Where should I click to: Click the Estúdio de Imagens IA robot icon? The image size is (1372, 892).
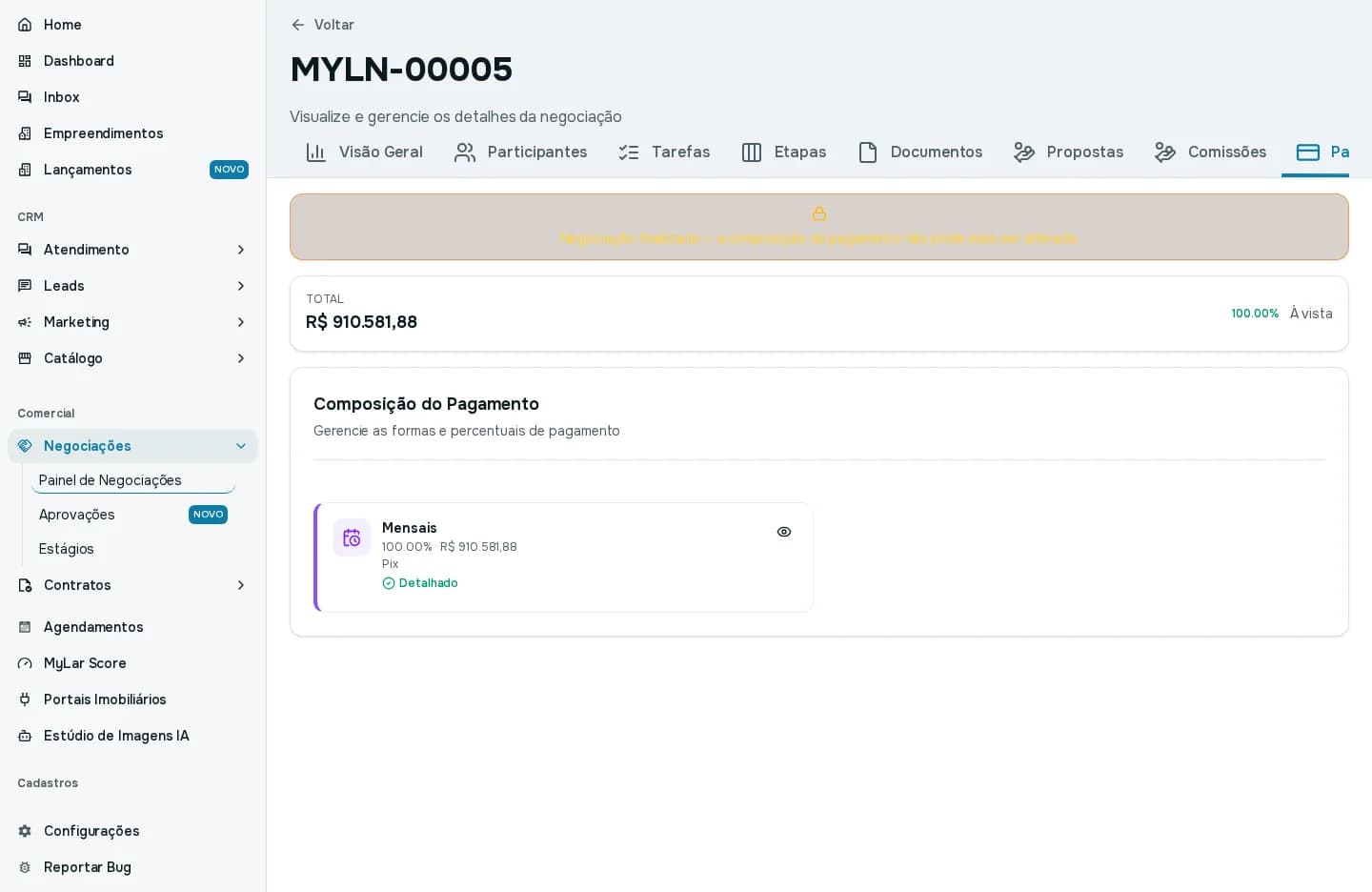pyautogui.click(x=25, y=736)
